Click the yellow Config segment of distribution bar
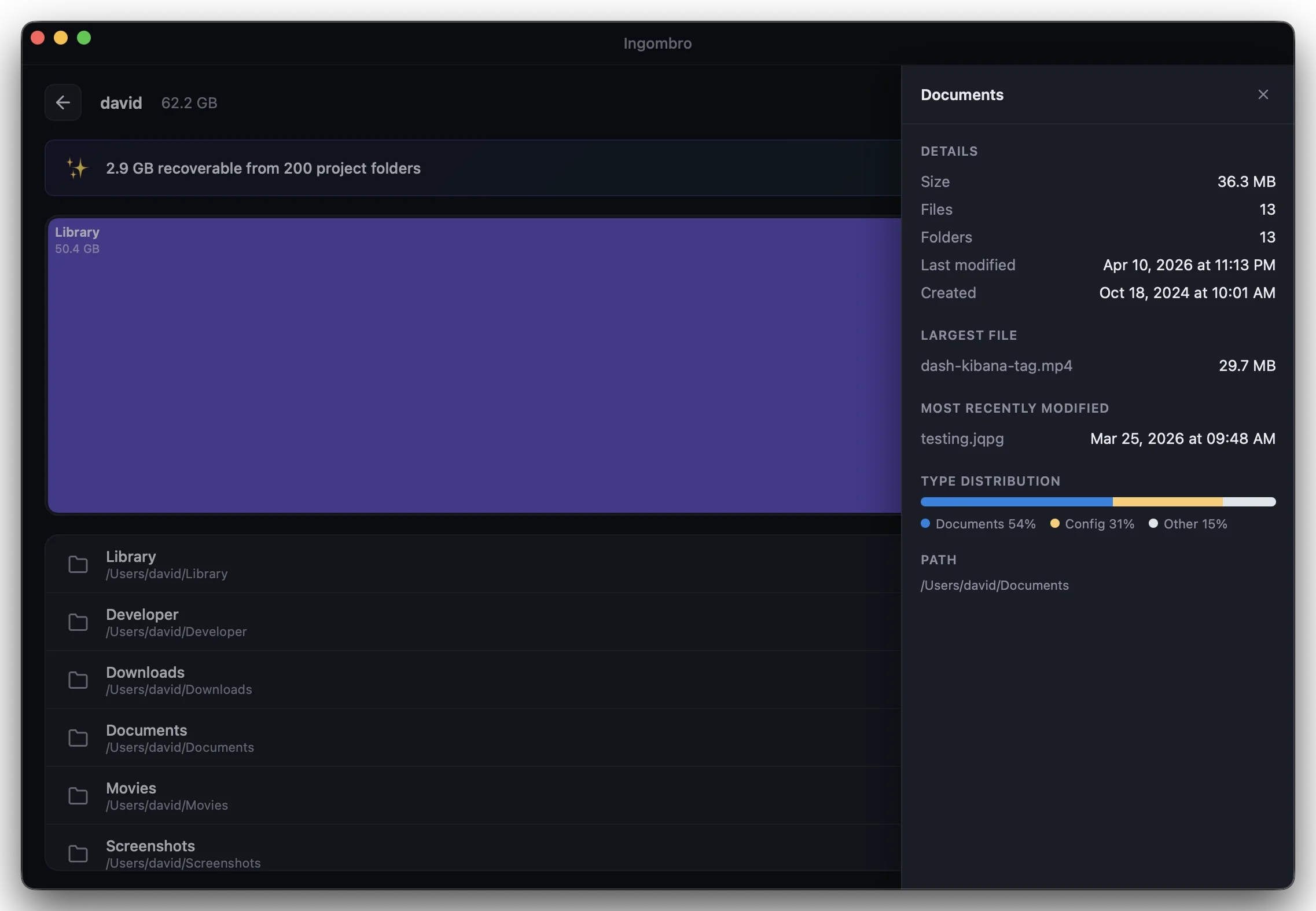1316x911 pixels. (1168, 502)
